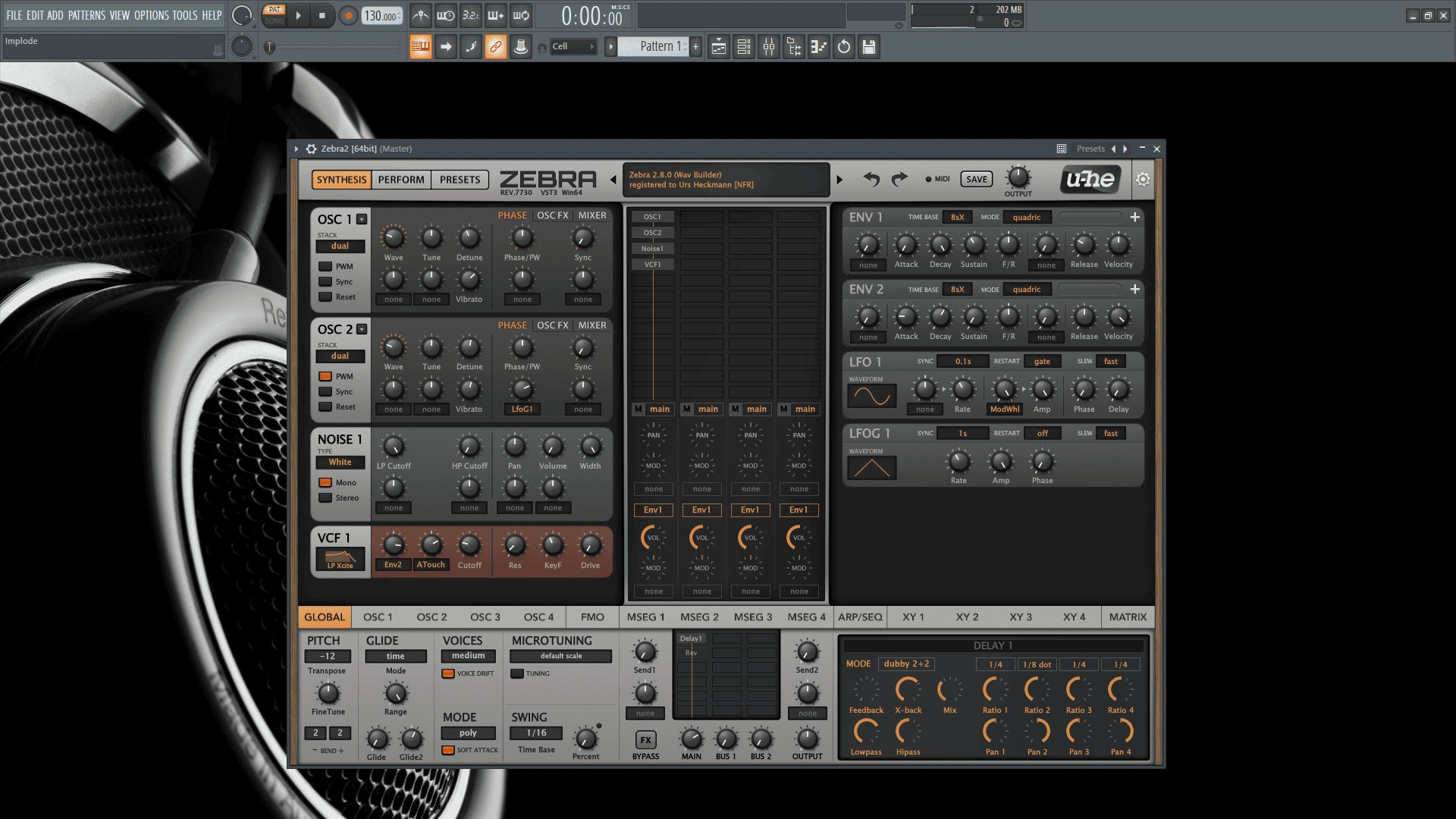Screen dimensions: 1456x819
Task: Toggle OSC 2 PWM switch
Action: coord(325,376)
